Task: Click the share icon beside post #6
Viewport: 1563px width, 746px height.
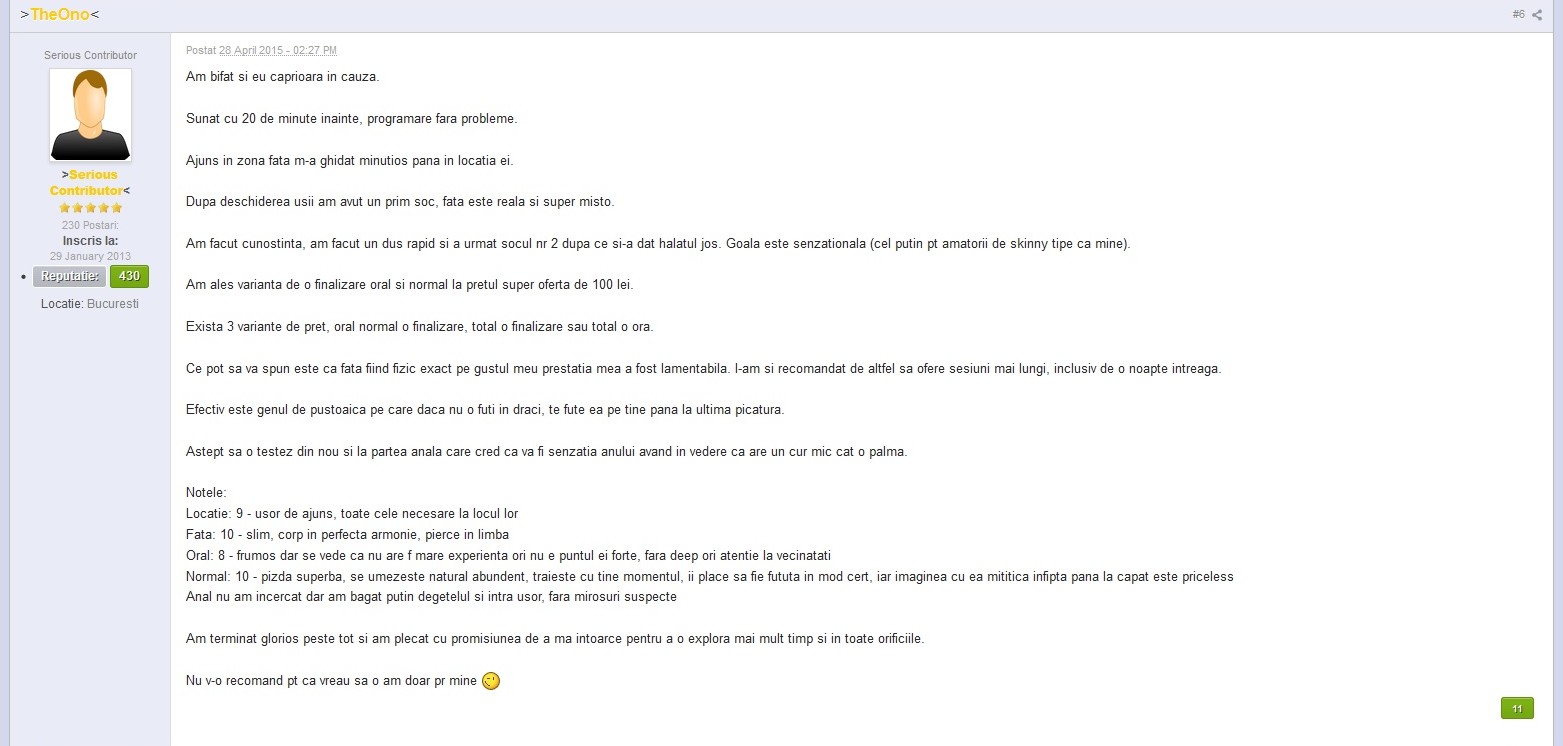Action: [x=1537, y=14]
